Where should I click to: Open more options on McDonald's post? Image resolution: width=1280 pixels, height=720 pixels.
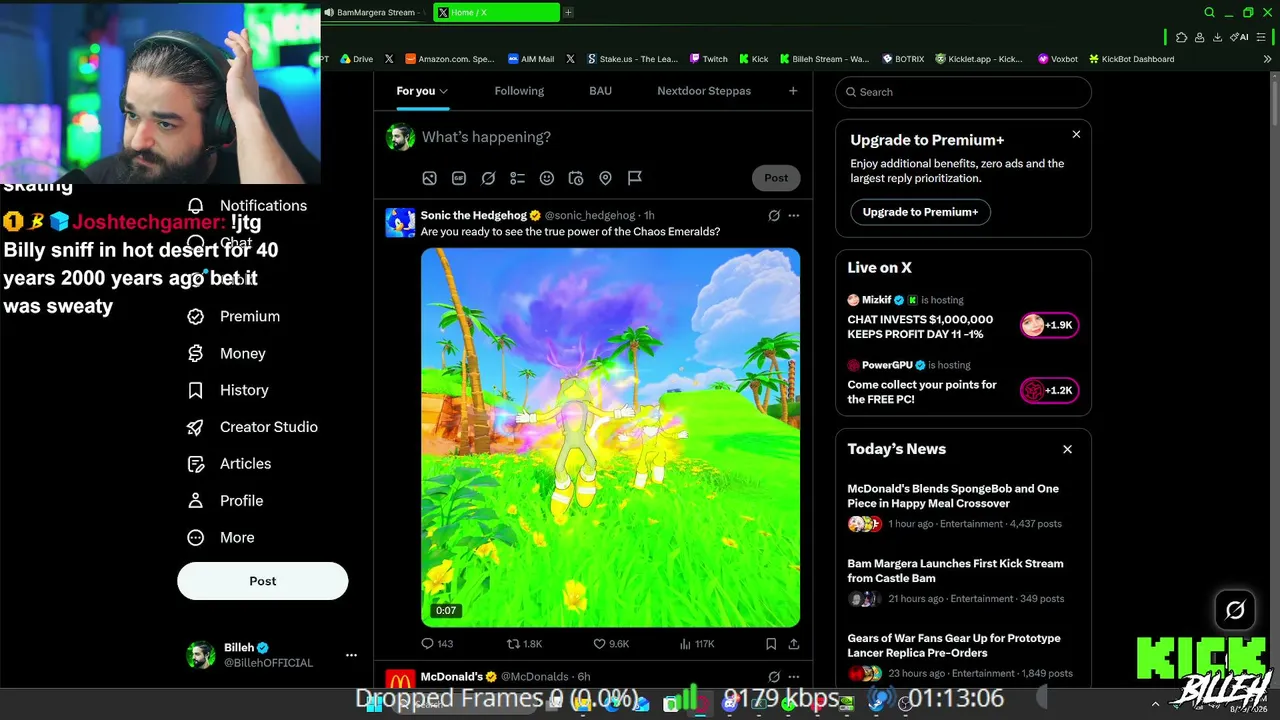794,677
